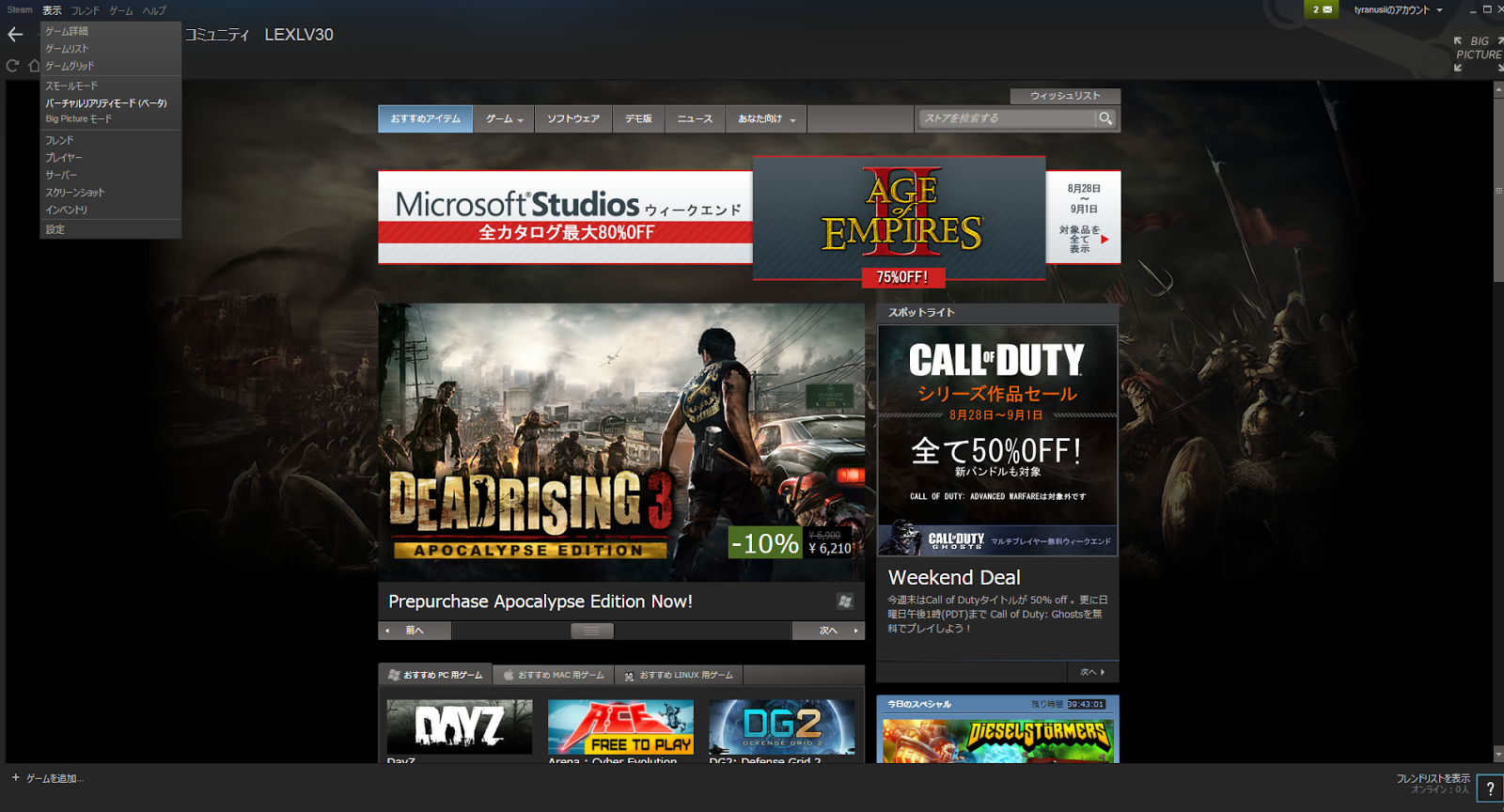Open the DayZ game thumbnail
This screenshot has height=812, width=1504.
[460, 726]
